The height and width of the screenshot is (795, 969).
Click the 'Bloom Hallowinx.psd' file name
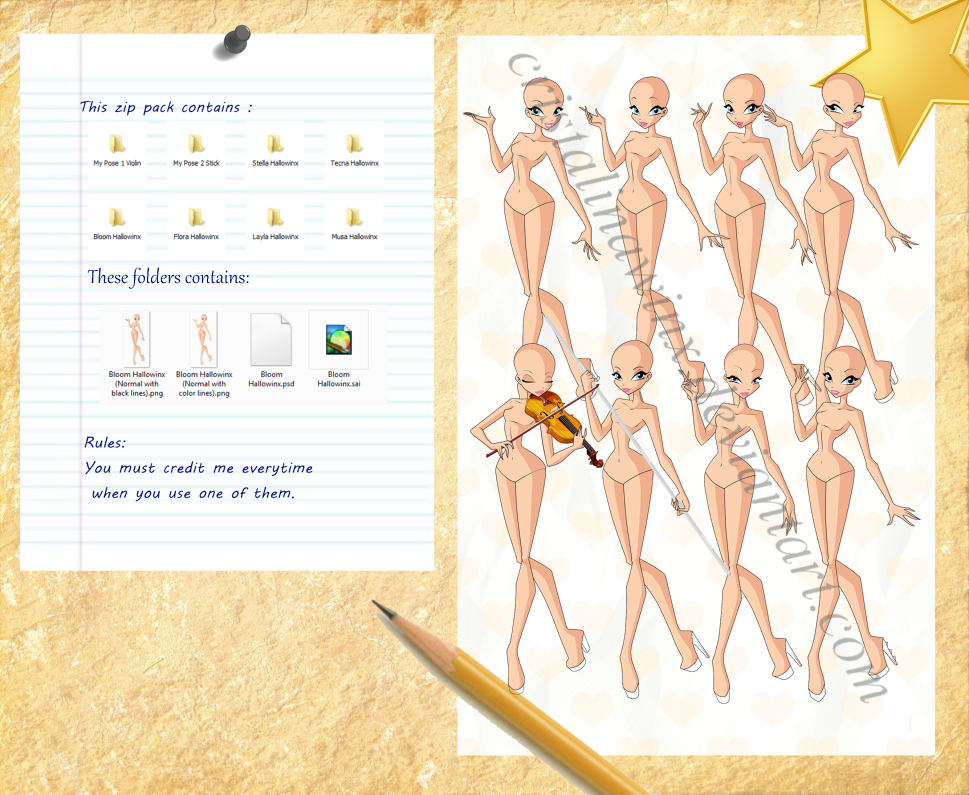tap(271, 379)
